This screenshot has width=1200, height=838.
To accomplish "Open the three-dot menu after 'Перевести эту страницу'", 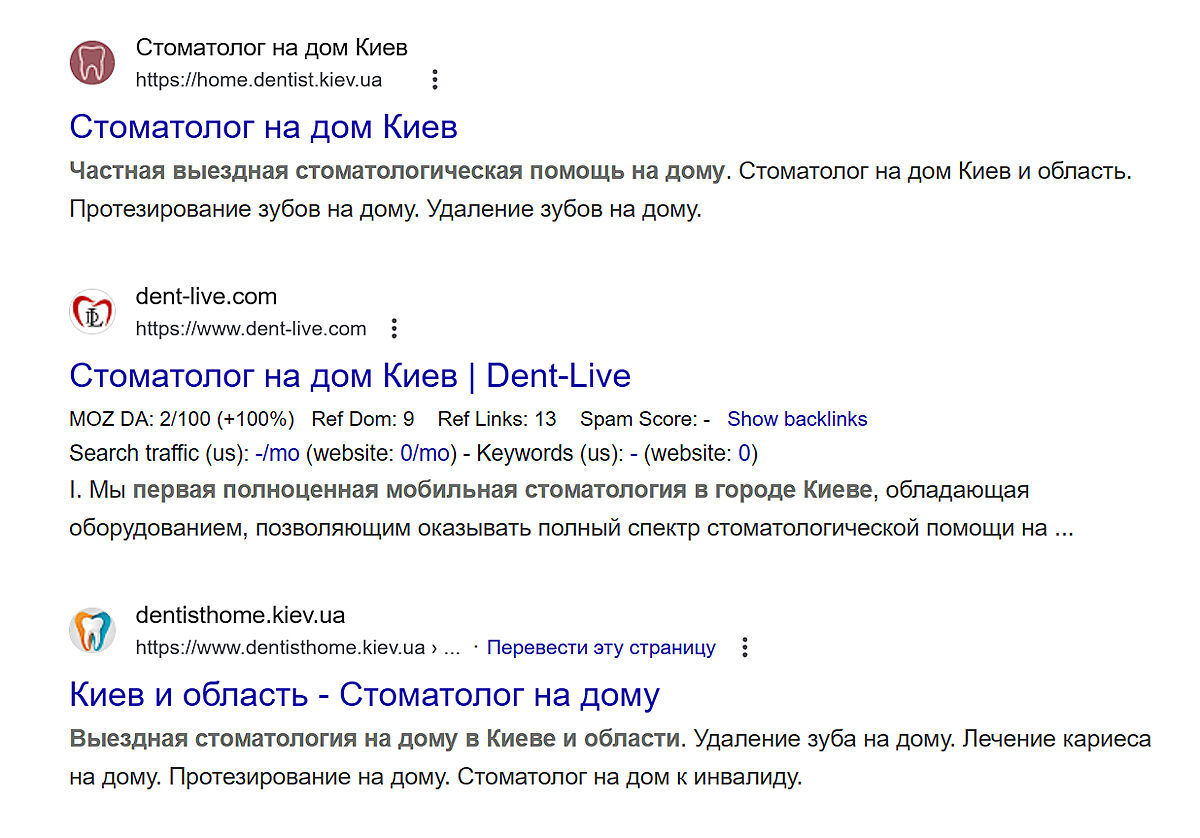I will click(744, 648).
